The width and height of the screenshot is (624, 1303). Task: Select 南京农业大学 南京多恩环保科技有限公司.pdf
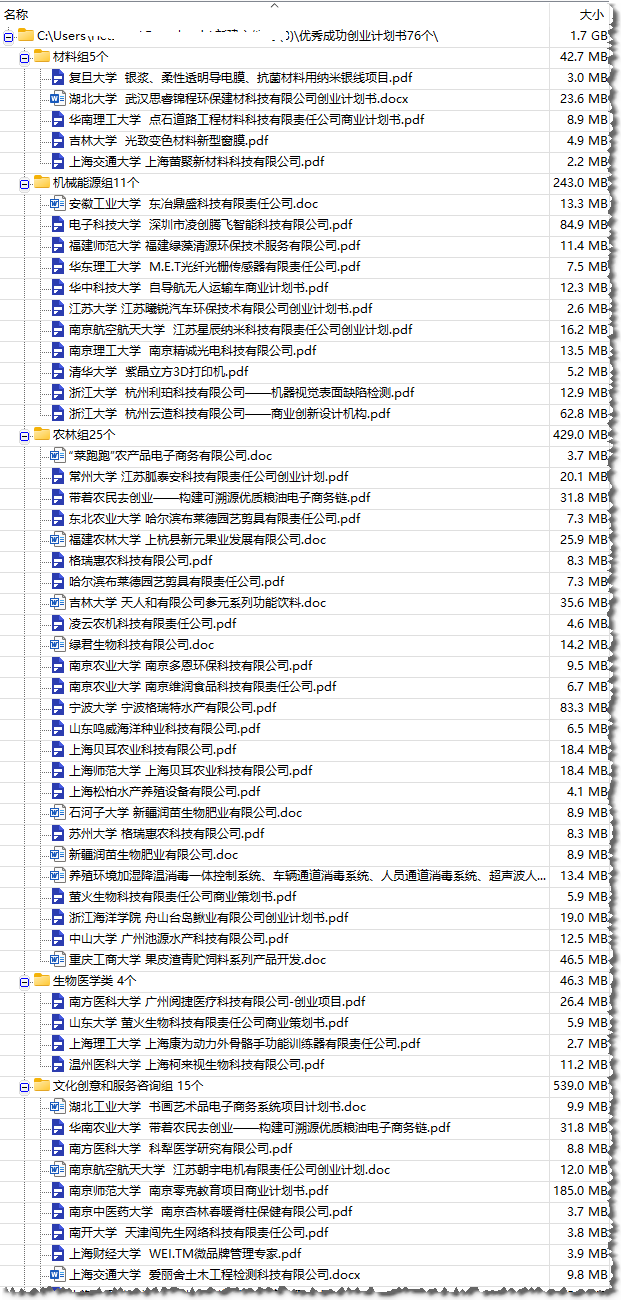click(x=190, y=665)
